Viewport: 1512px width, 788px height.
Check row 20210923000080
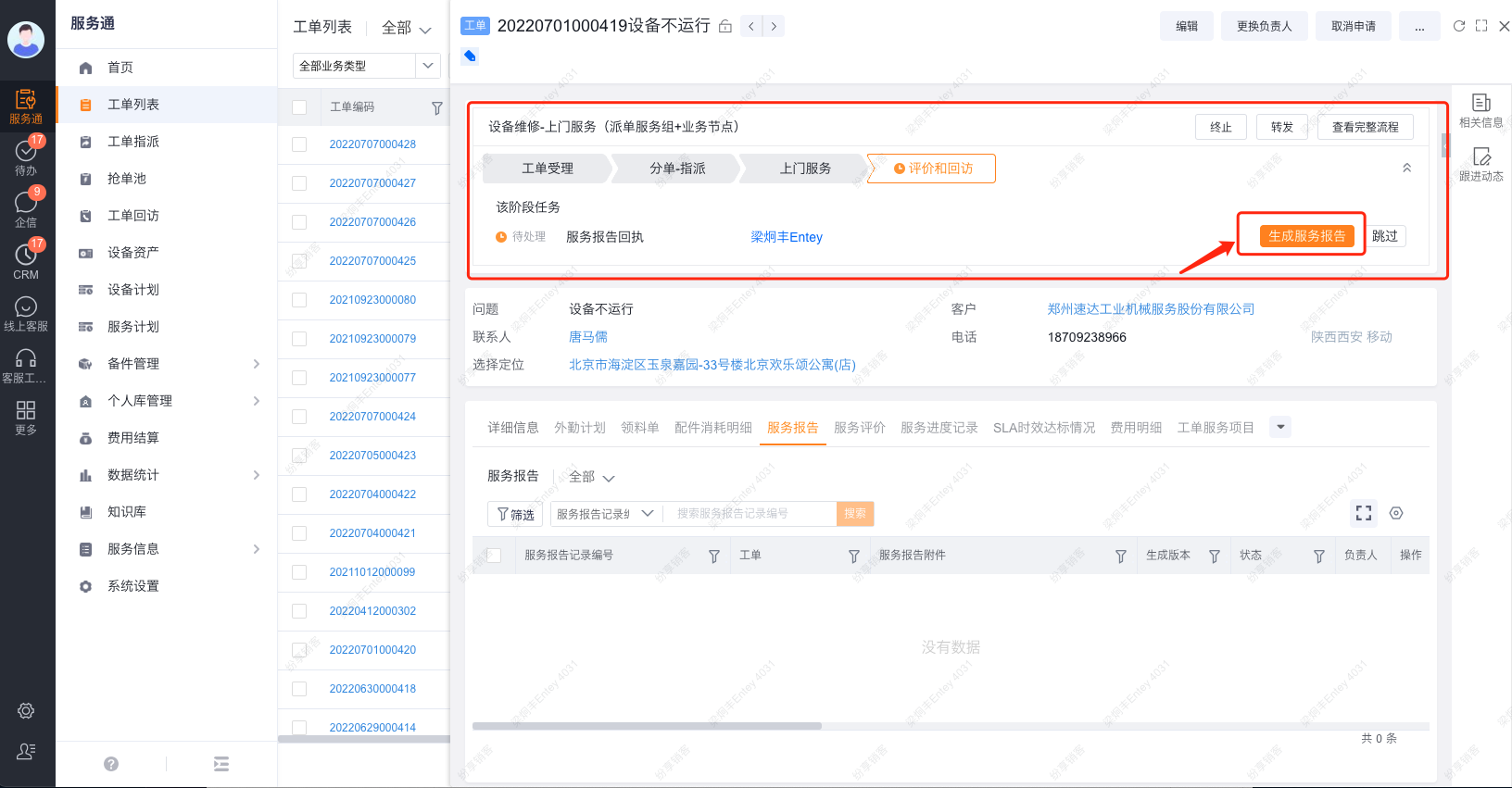299,300
